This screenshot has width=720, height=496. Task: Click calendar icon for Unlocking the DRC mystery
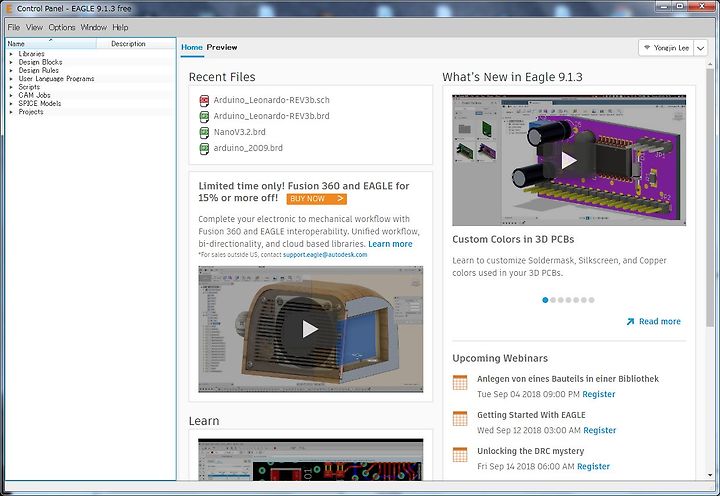coord(460,454)
